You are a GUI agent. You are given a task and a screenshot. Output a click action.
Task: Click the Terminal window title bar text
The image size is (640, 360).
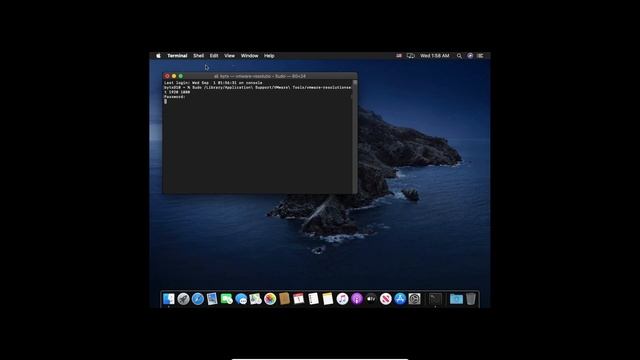click(260, 76)
